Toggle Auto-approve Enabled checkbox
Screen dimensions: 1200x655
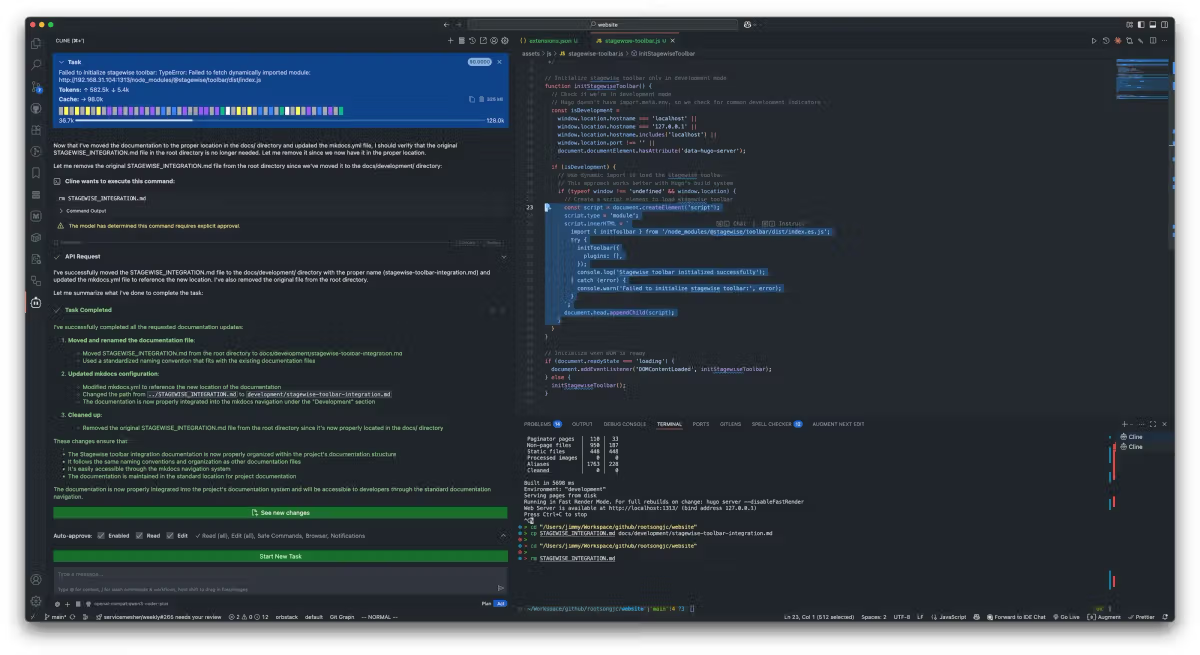[100, 536]
